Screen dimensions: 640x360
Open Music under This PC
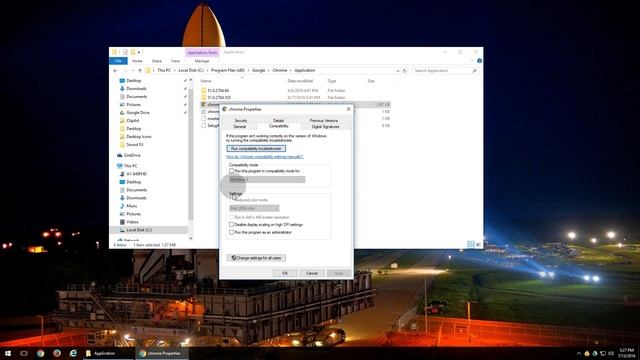pos(132,206)
